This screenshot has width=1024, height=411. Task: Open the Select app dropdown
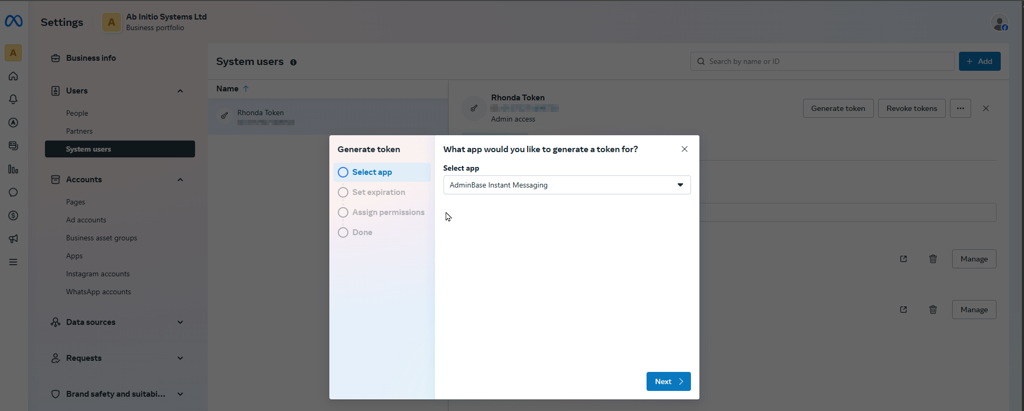[x=566, y=185]
